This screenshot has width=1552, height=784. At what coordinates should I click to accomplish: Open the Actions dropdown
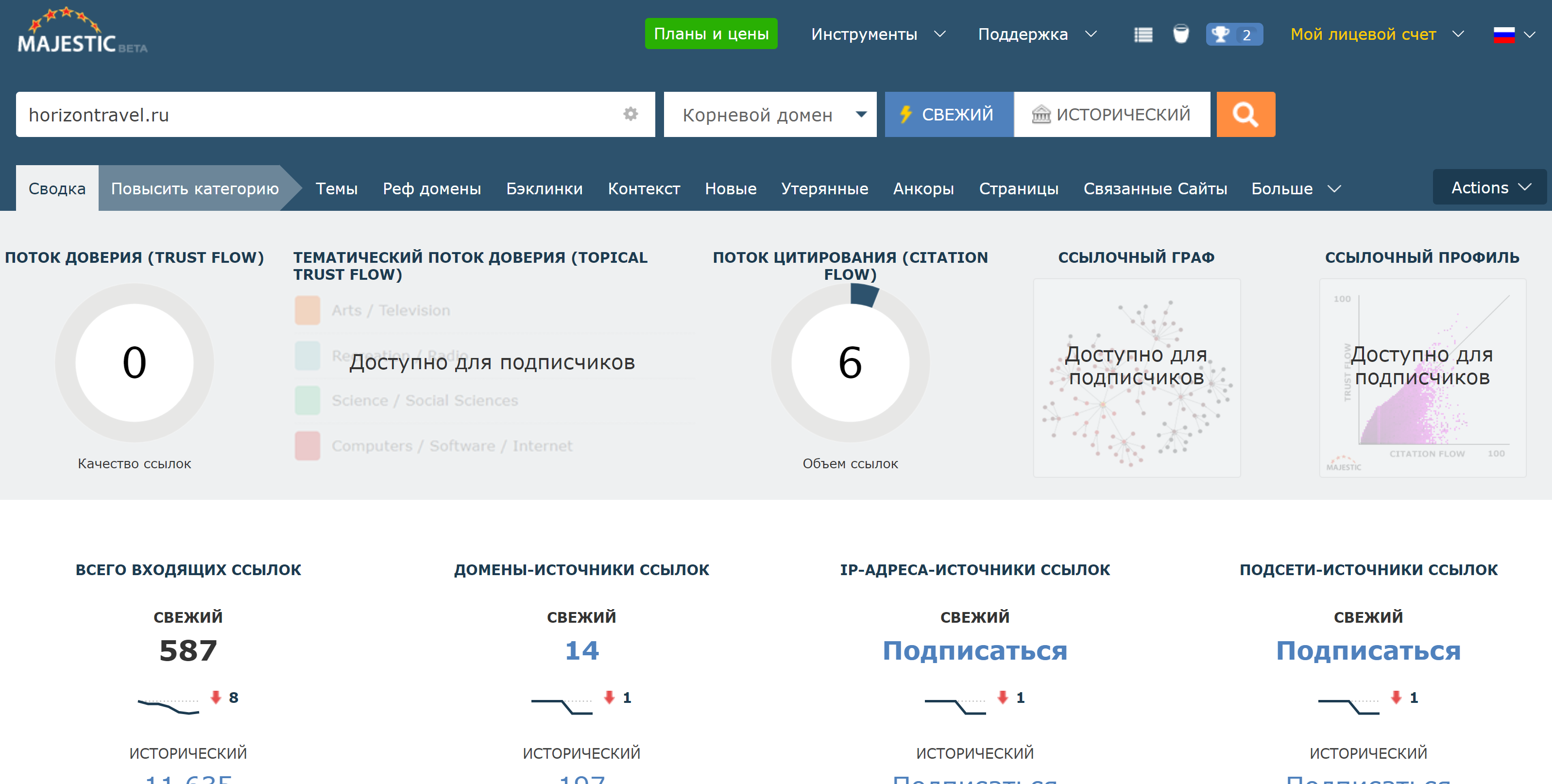[x=1489, y=187]
